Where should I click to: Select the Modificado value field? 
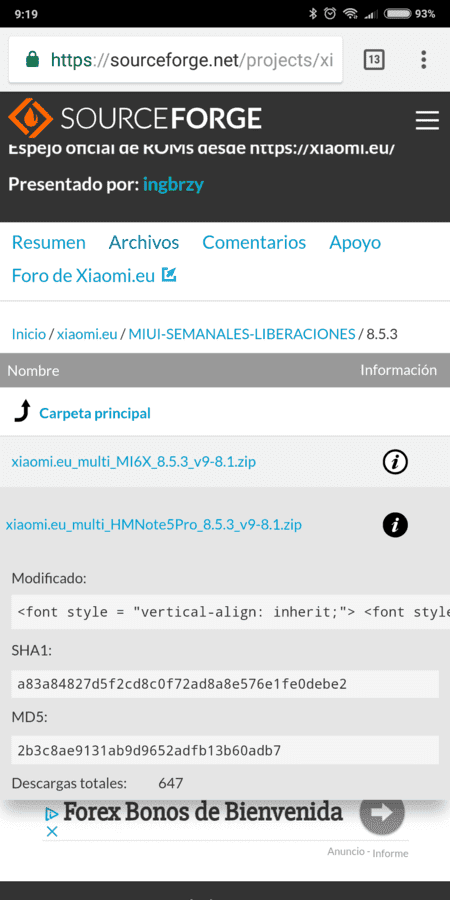(230, 612)
